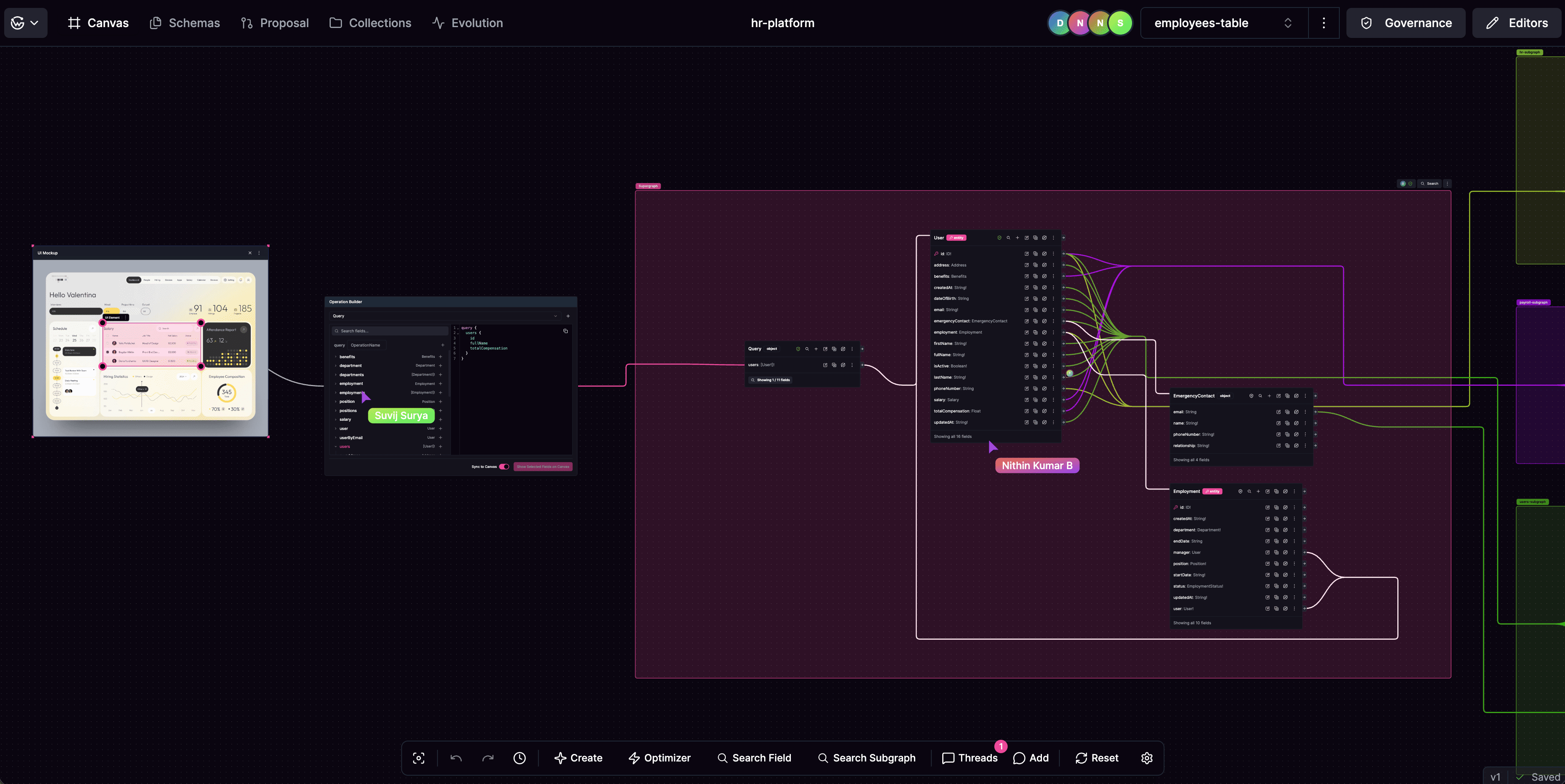This screenshot has height=784, width=1565.
Task: Click the undo icon in bottom toolbar
Action: click(x=455, y=758)
